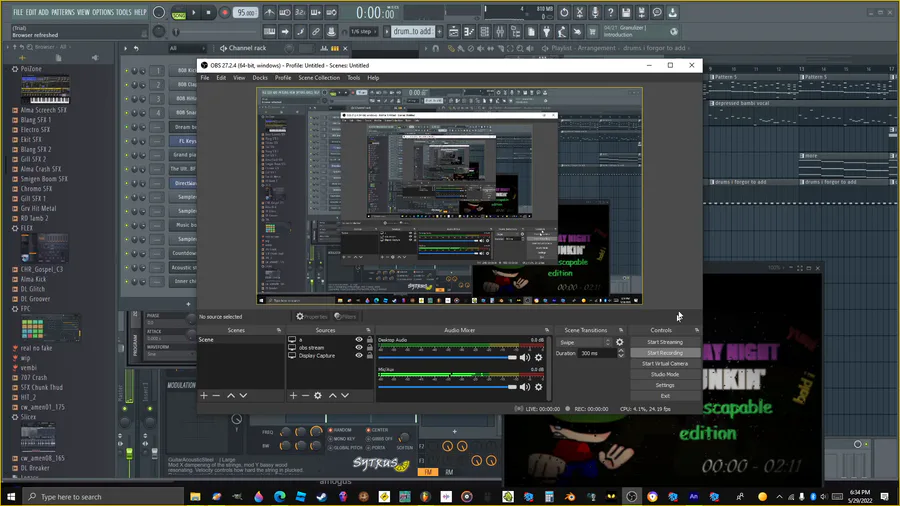Open the FL Studio OPTIONS menu

point(103,12)
